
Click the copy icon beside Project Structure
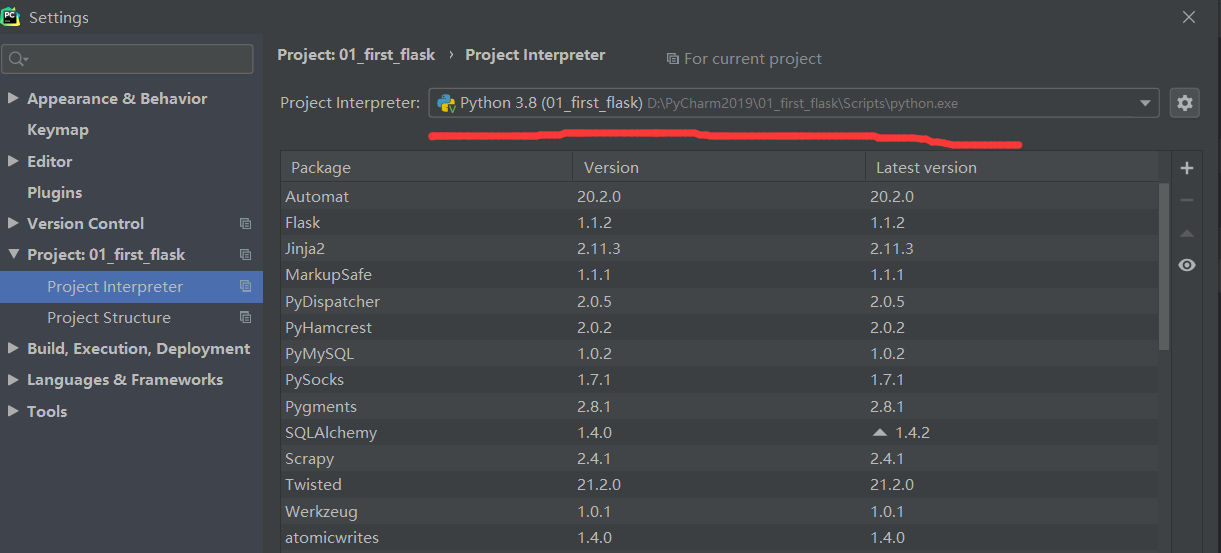(x=245, y=318)
